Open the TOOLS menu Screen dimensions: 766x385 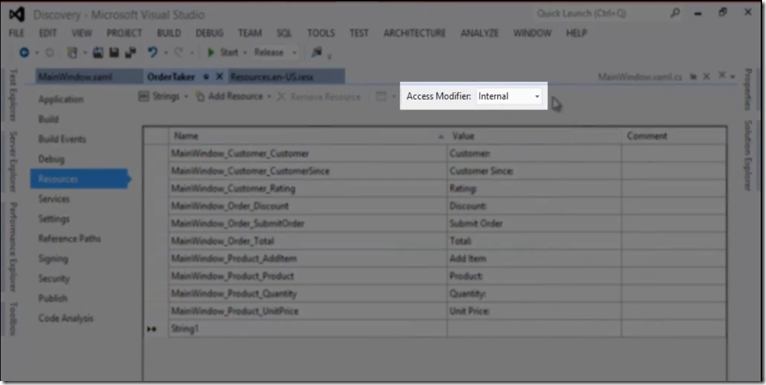(x=321, y=33)
